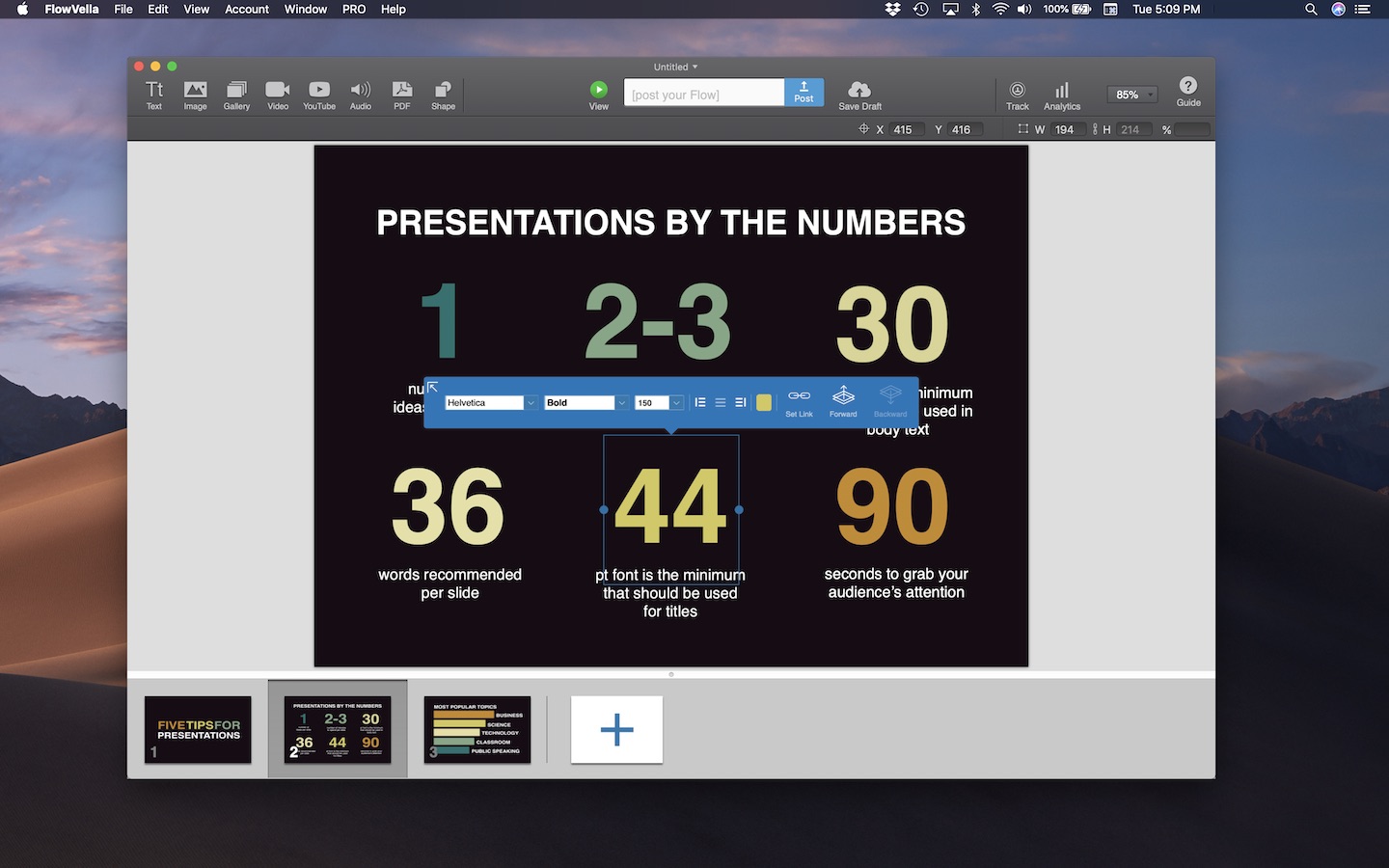Click the Presentations by the Numbers title

click(x=670, y=223)
